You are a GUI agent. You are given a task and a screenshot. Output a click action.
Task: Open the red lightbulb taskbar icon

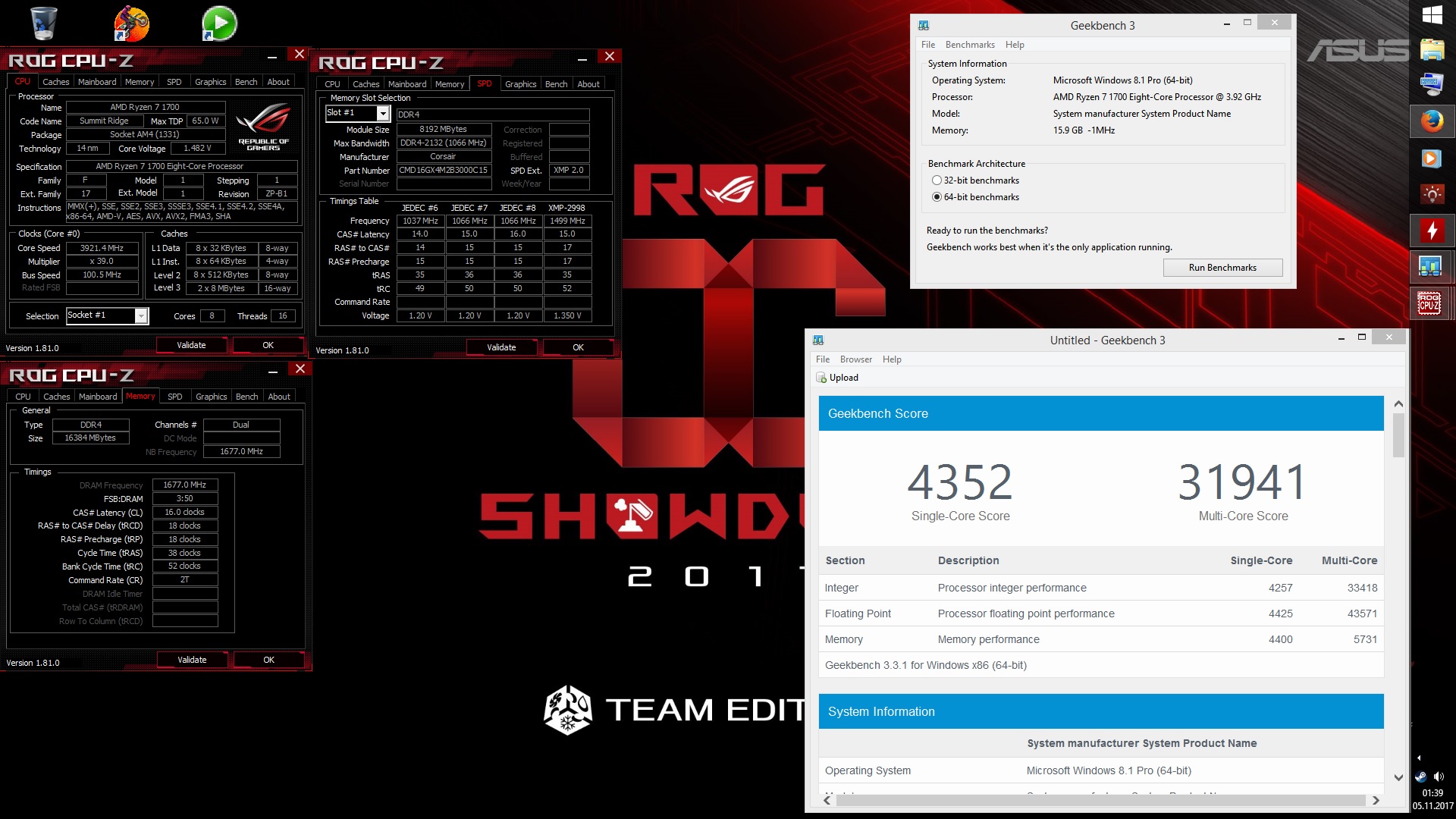[x=1432, y=194]
